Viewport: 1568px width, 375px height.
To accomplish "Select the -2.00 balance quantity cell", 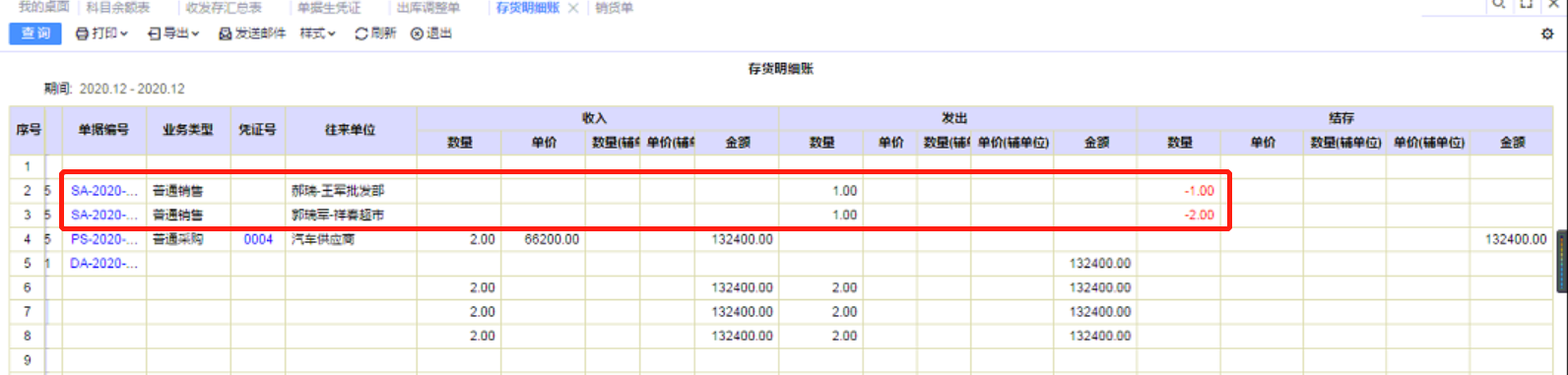I will pos(1179,215).
